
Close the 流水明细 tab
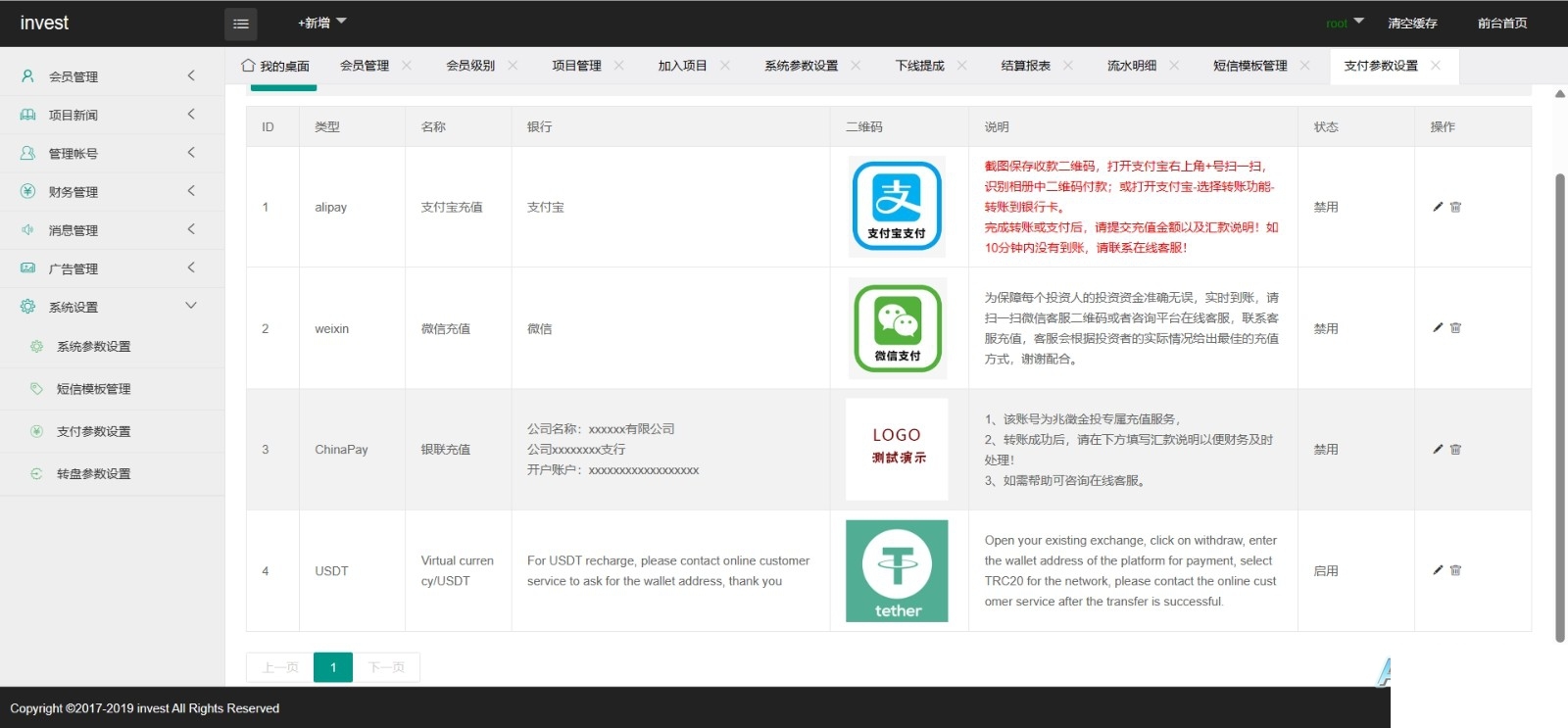(1174, 66)
